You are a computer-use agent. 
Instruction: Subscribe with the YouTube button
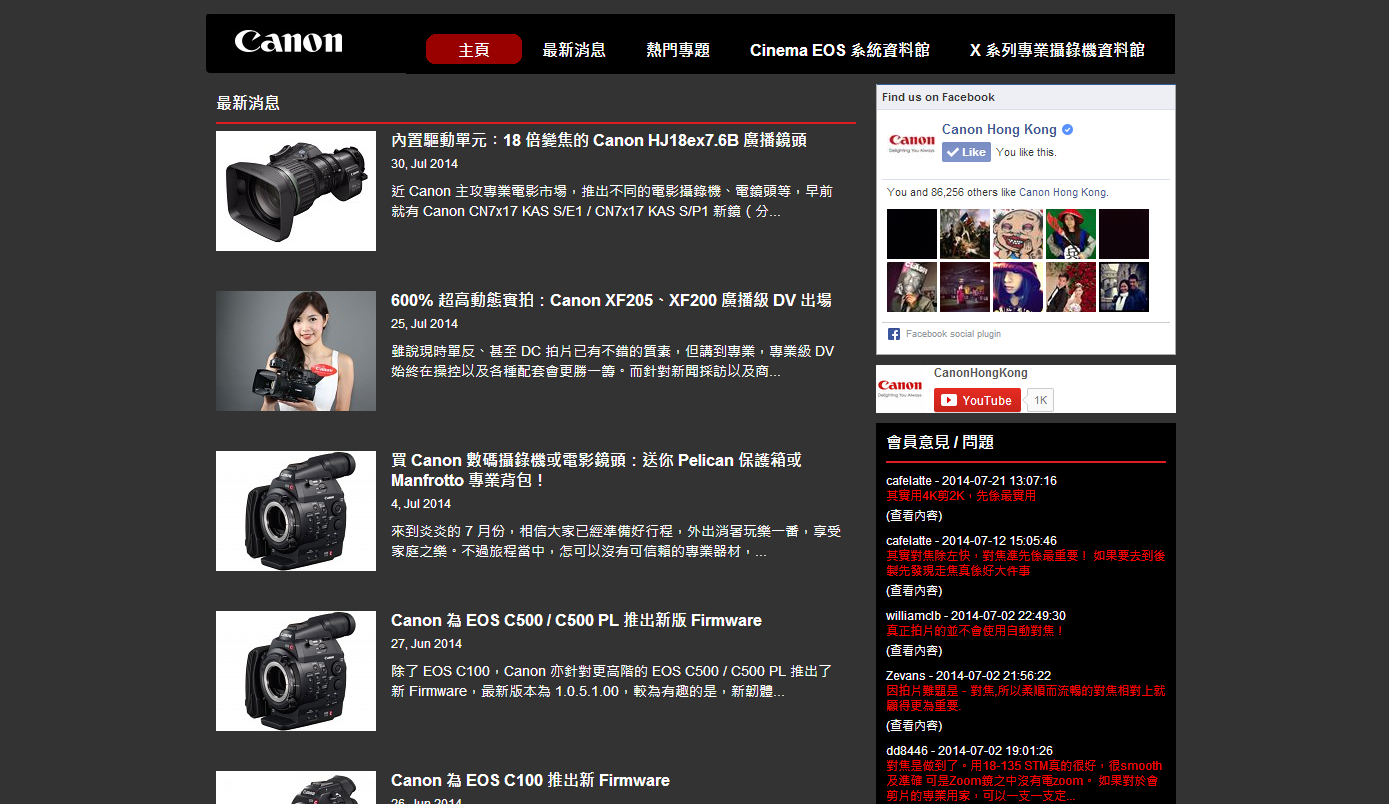coord(977,400)
